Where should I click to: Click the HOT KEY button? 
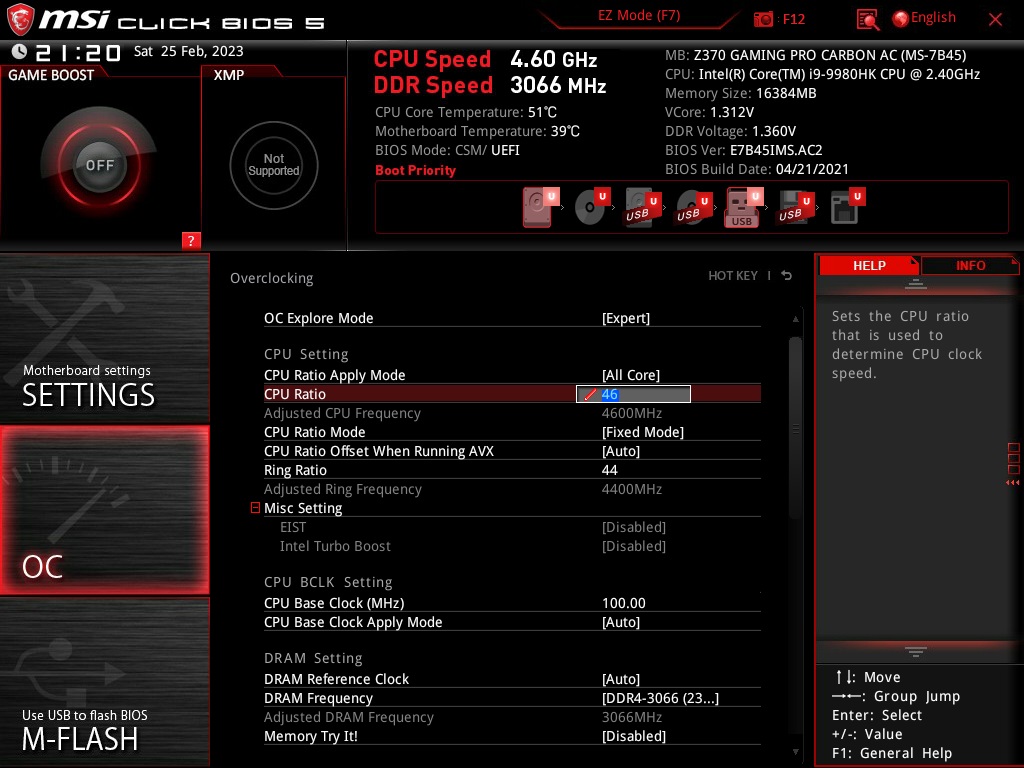tap(733, 276)
